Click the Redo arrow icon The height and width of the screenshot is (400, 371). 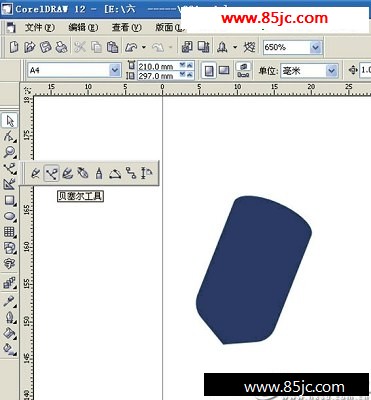point(158,47)
